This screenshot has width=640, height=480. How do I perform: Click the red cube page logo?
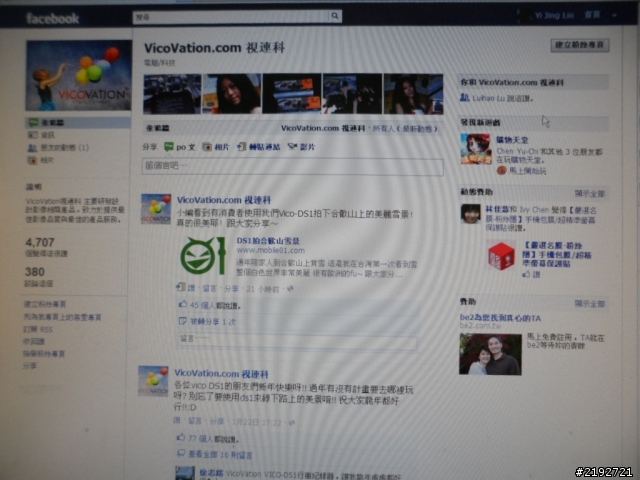coord(502,256)
